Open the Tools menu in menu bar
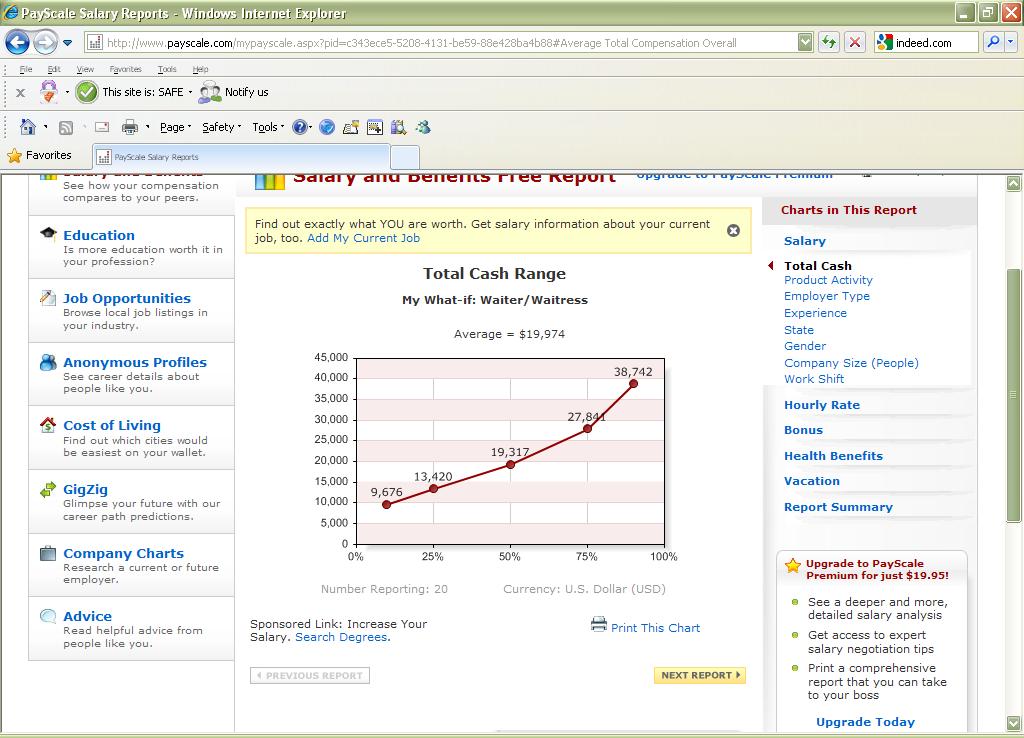This screenshot has height=738, width=1024. point(167,69)
